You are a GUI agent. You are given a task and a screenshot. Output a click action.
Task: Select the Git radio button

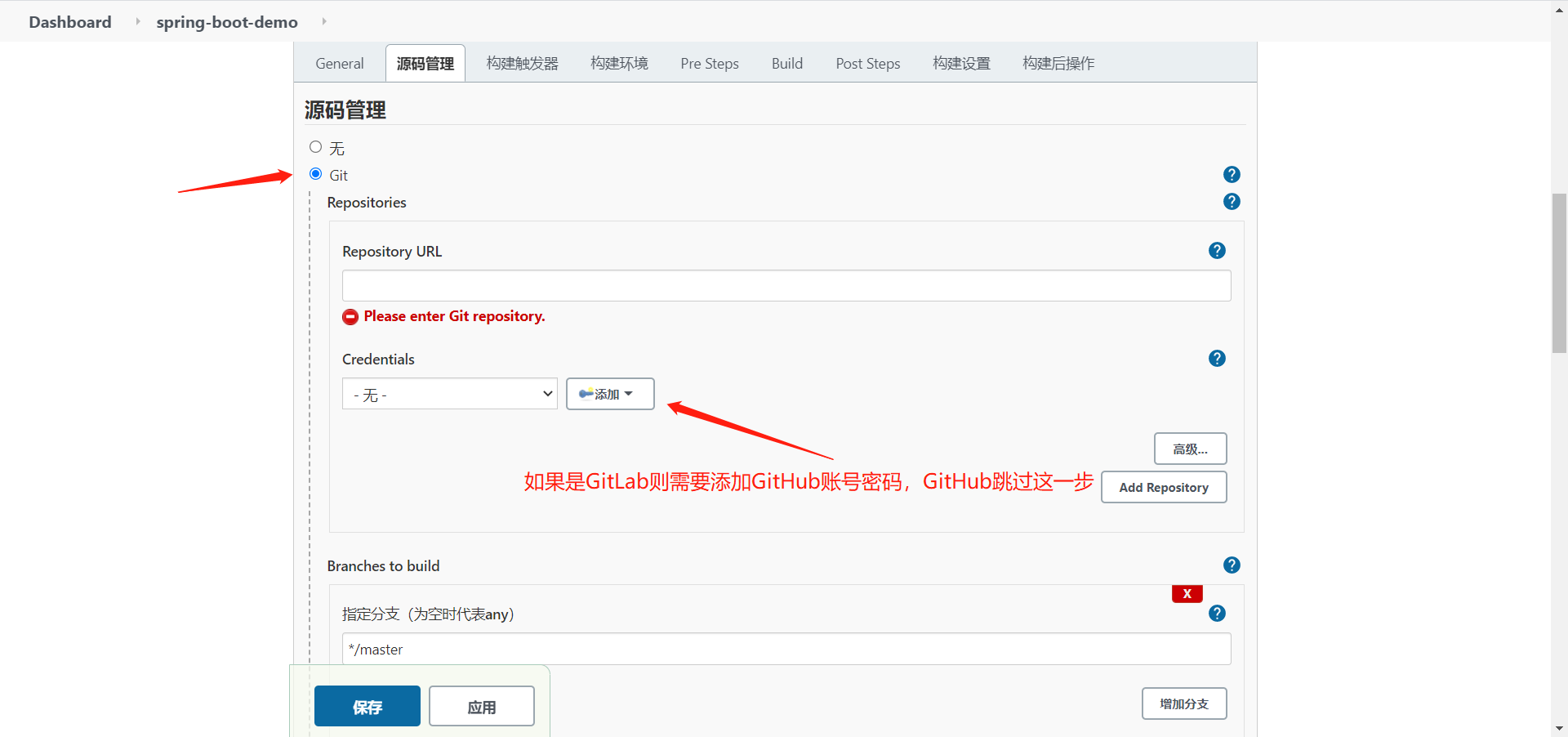[315, 174]
